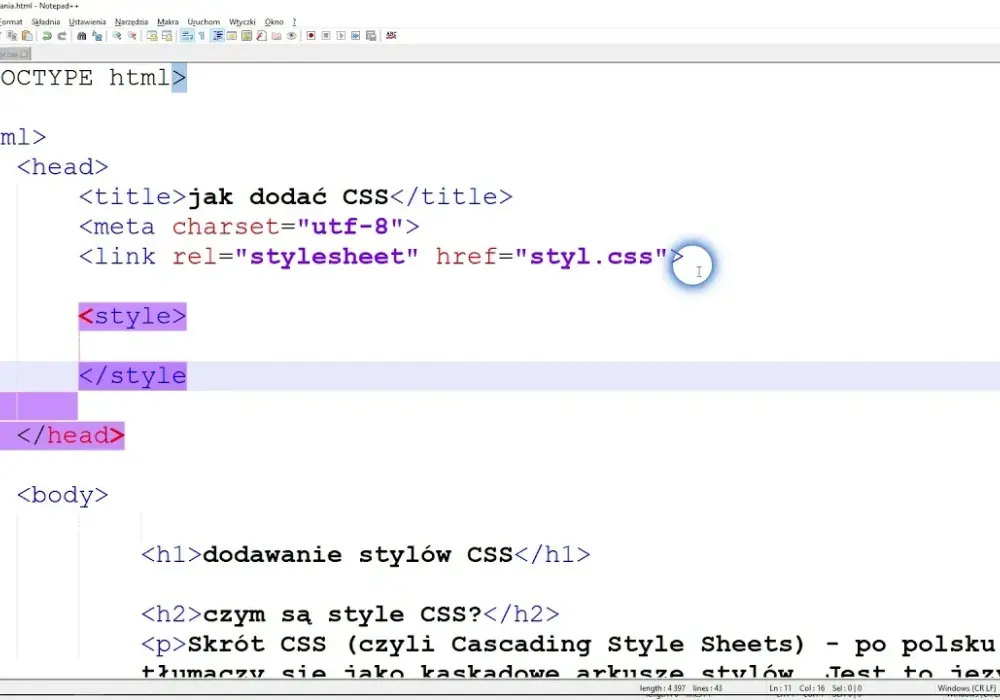The width and height of the screenshot is (1000, 700).
Task: Click run macro multiple times icon
Action: point(356,36)
